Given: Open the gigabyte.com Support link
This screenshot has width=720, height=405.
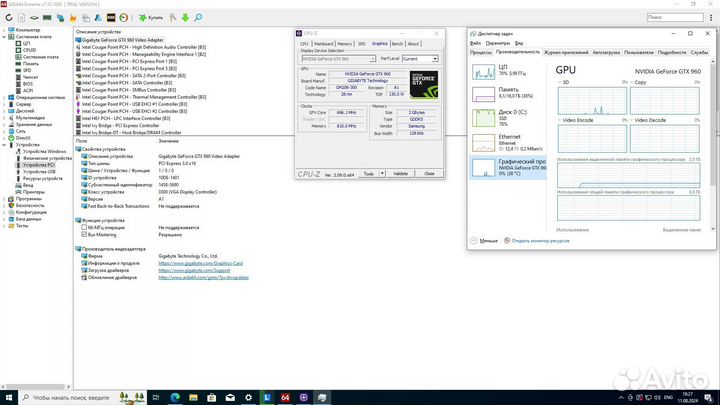Looking at the screenshot, I should click(194, 270).
